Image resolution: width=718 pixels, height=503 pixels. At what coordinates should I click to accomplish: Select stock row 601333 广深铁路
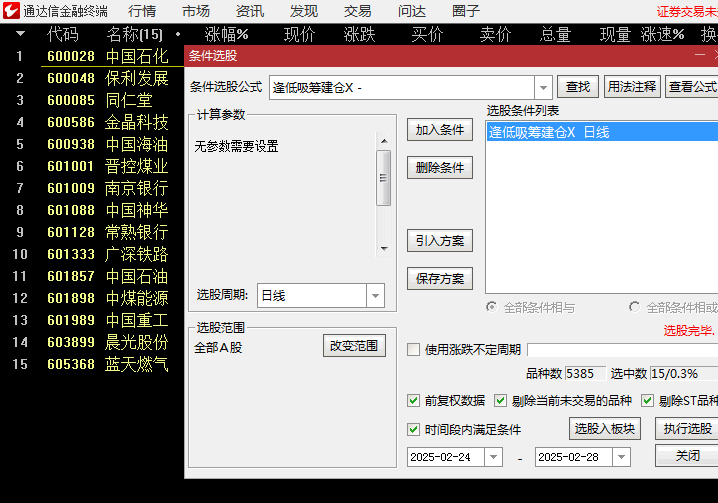[92, 254]
